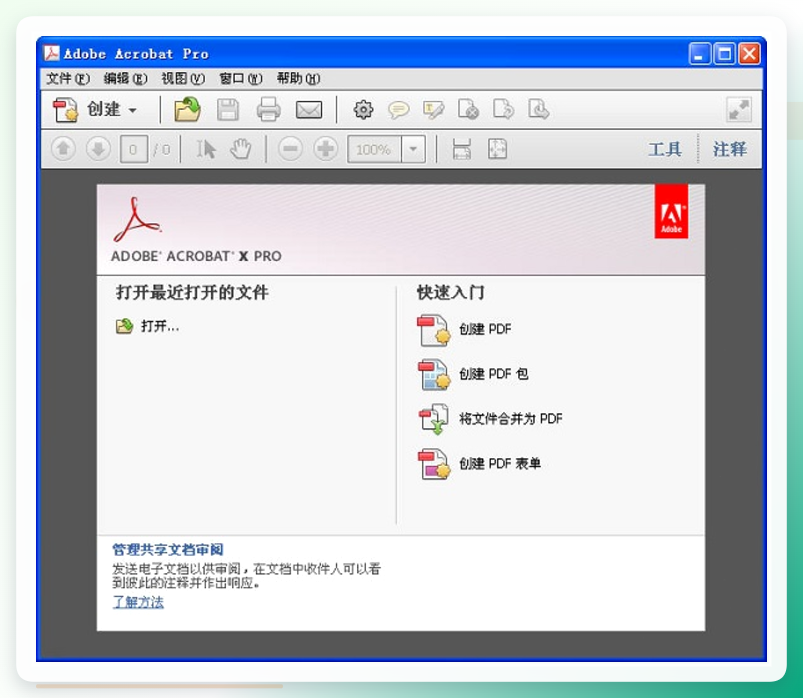Screen dimensions: 803x698
Task: Click the icon beside 创建 PDF
Action: coord(434,331)
